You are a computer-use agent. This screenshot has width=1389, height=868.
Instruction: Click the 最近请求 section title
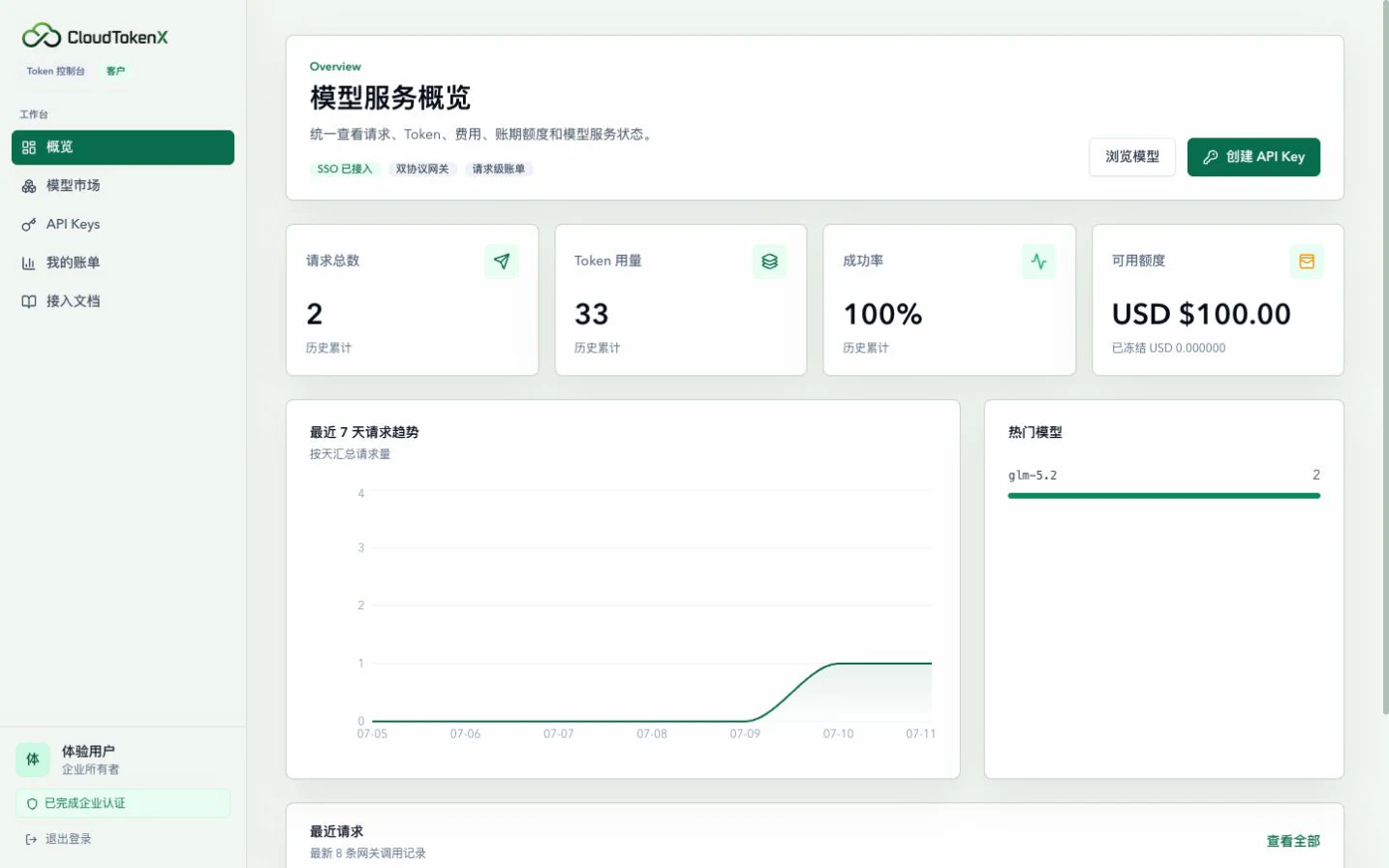click(337, 831)
